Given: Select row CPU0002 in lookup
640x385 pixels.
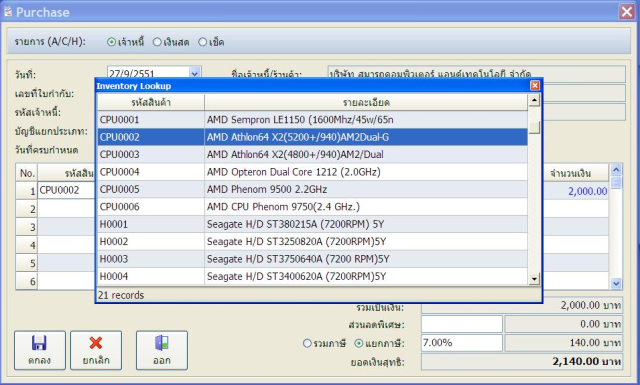Looking at the screenshot, I should pyautogui.click(x=313, y=137).
